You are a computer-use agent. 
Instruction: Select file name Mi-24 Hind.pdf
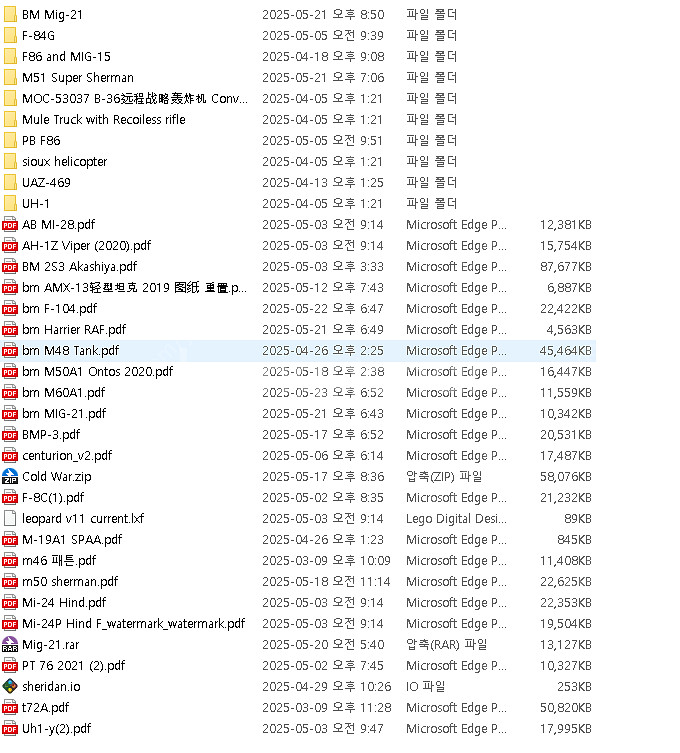point(64,603)
